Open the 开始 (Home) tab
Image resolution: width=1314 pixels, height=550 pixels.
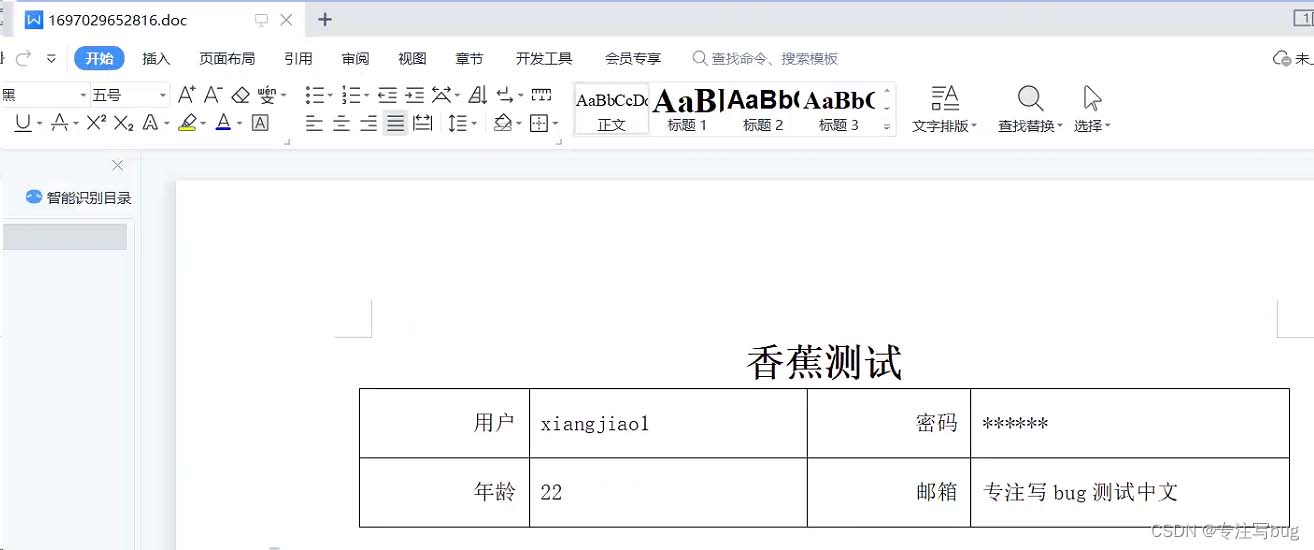(99, 59)
